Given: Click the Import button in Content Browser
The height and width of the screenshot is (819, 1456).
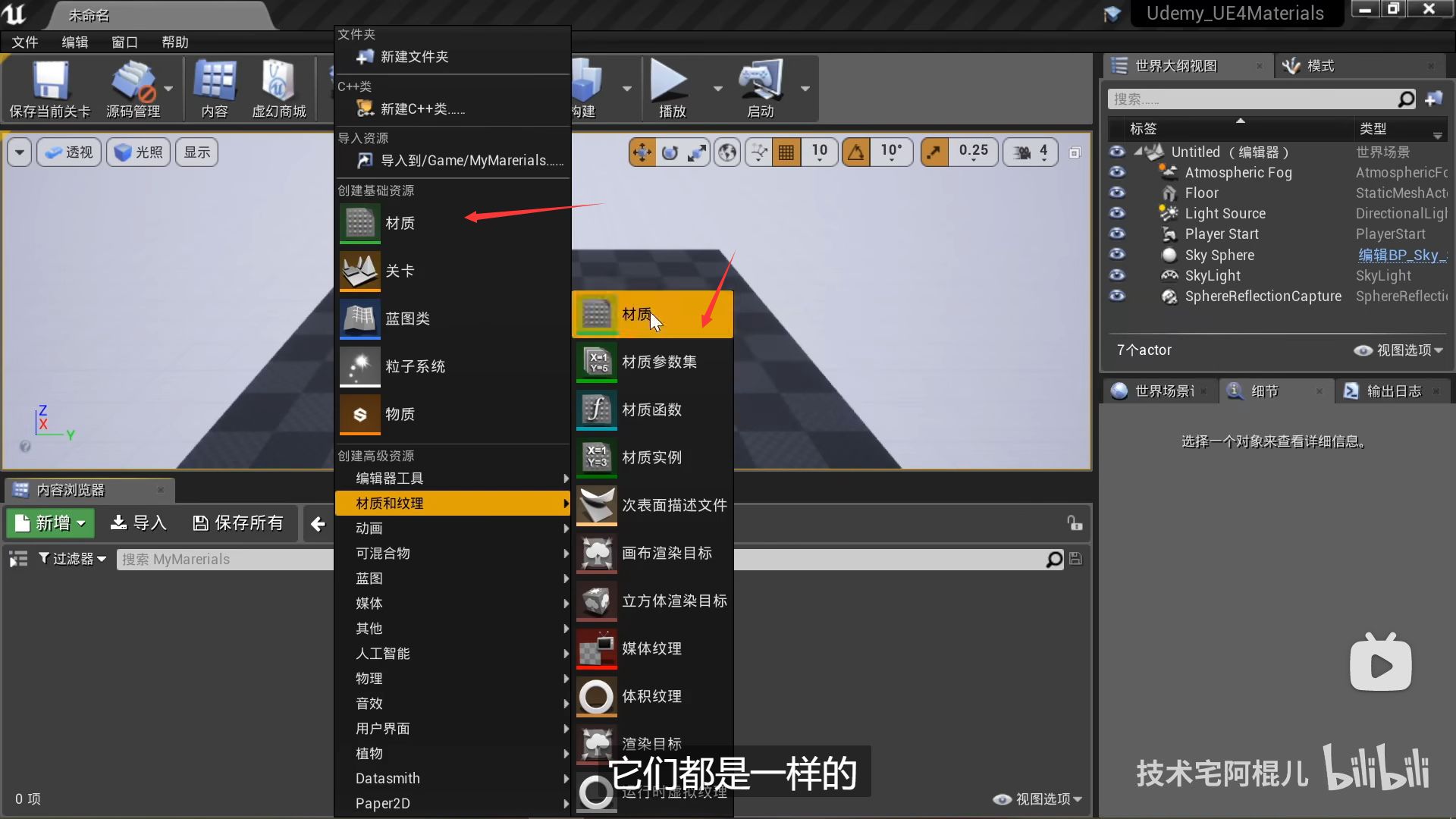Looking at the screenshot, I should click(138, 523).
